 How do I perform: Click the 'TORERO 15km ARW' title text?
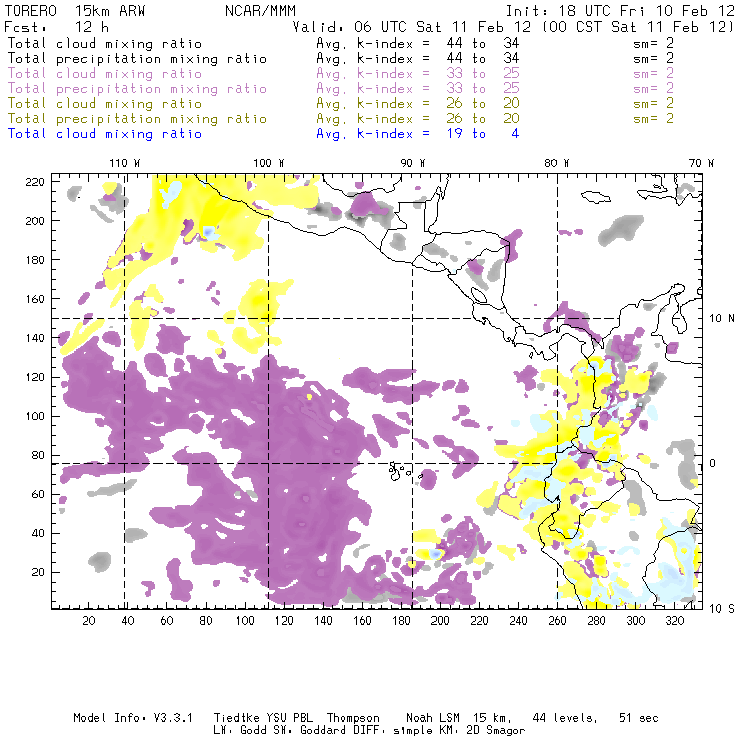coord(75,11)
